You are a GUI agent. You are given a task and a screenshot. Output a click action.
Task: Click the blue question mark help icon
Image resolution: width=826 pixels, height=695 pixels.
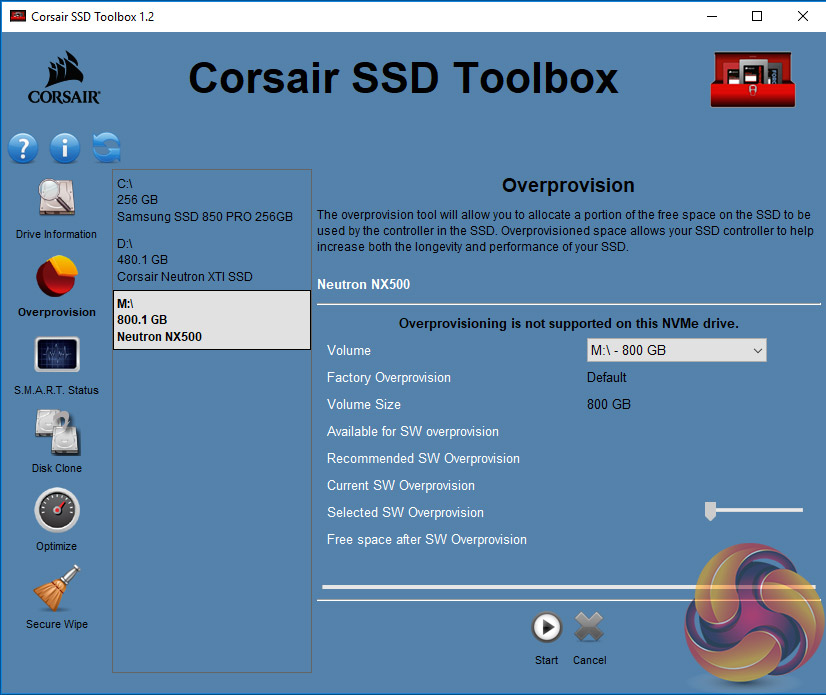23,149
